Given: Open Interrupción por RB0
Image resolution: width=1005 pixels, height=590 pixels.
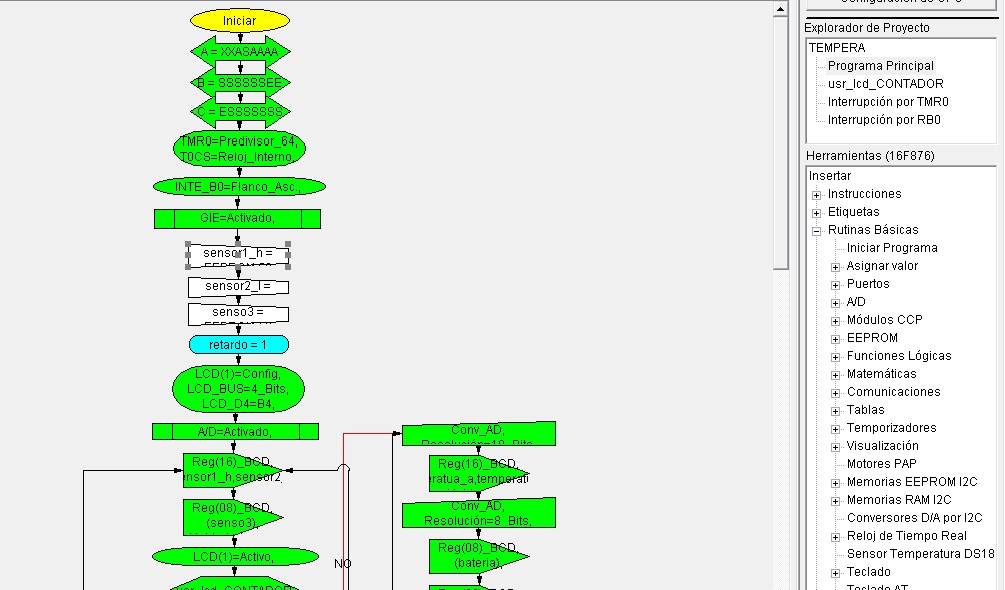Looking at the screenshot, I should (x=884, y=119).
